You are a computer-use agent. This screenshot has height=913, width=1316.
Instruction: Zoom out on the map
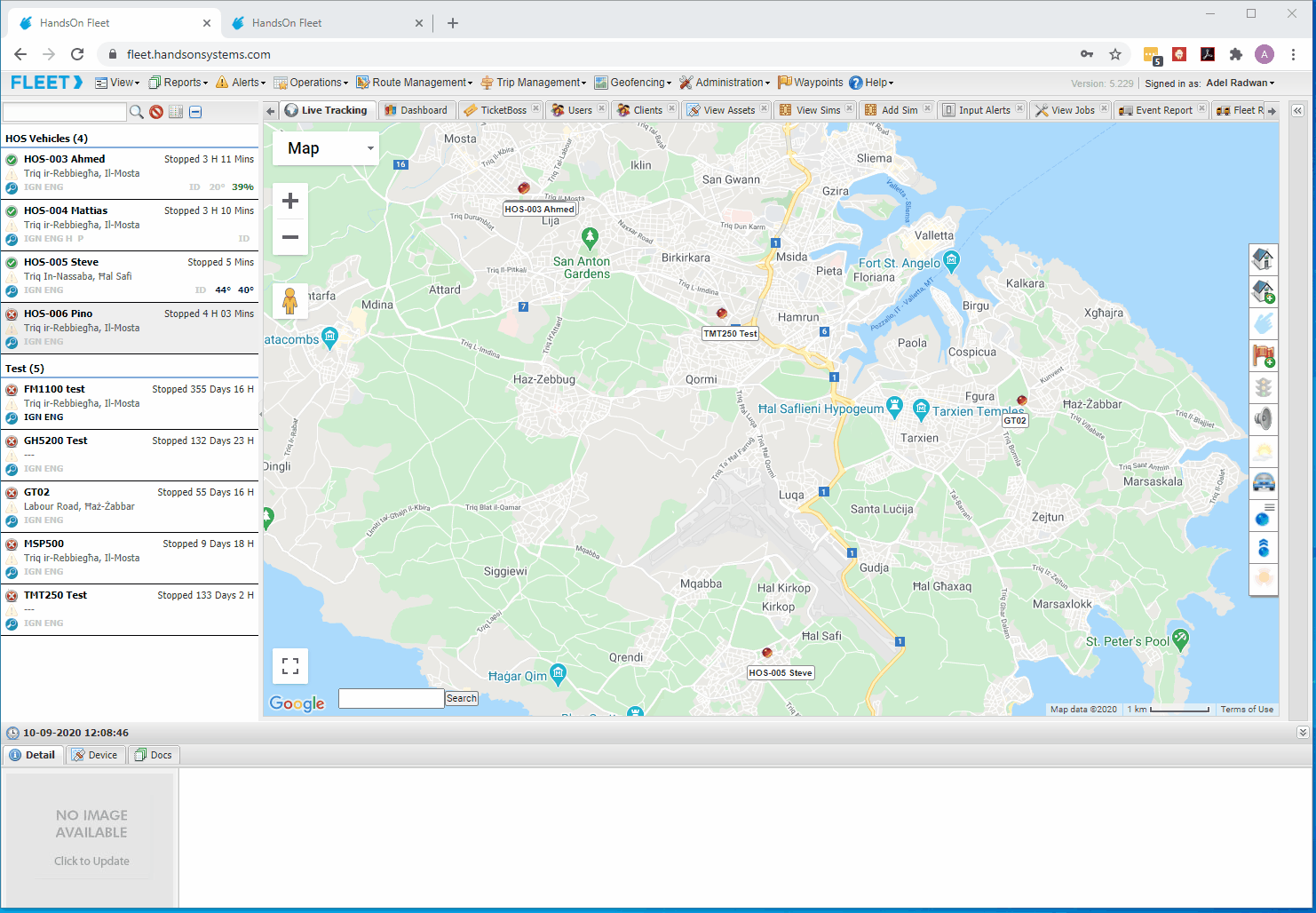click(290, 237)
